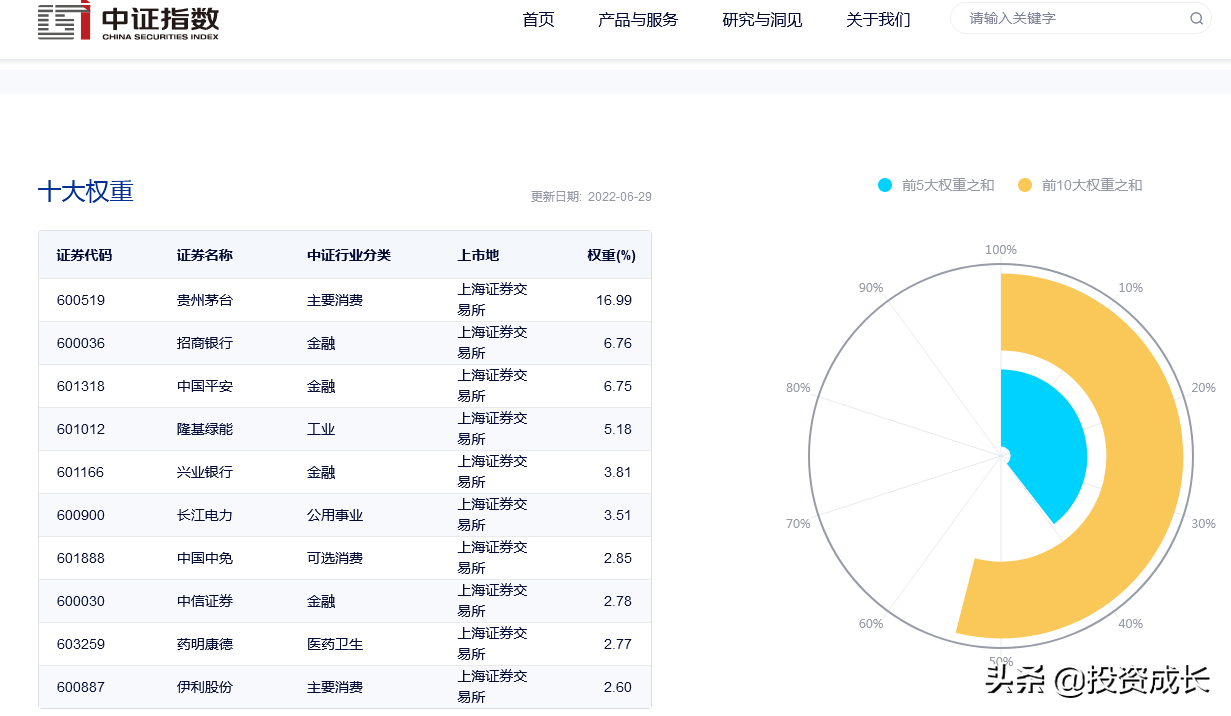Screen dimensions: 1231x716
Task: Open the 研究与洞见 menu
Action: point(762,20)
